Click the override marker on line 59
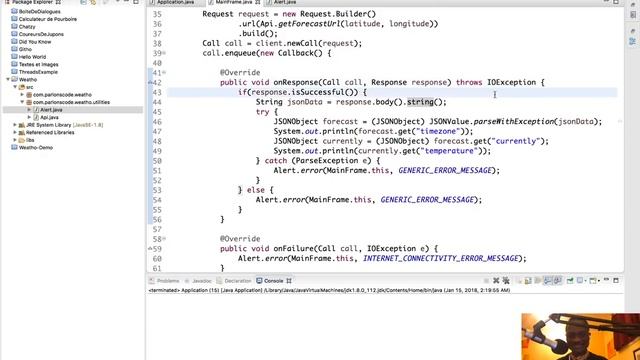The width and height of the screenshot is (640, 360). click(x=150, y=248)
